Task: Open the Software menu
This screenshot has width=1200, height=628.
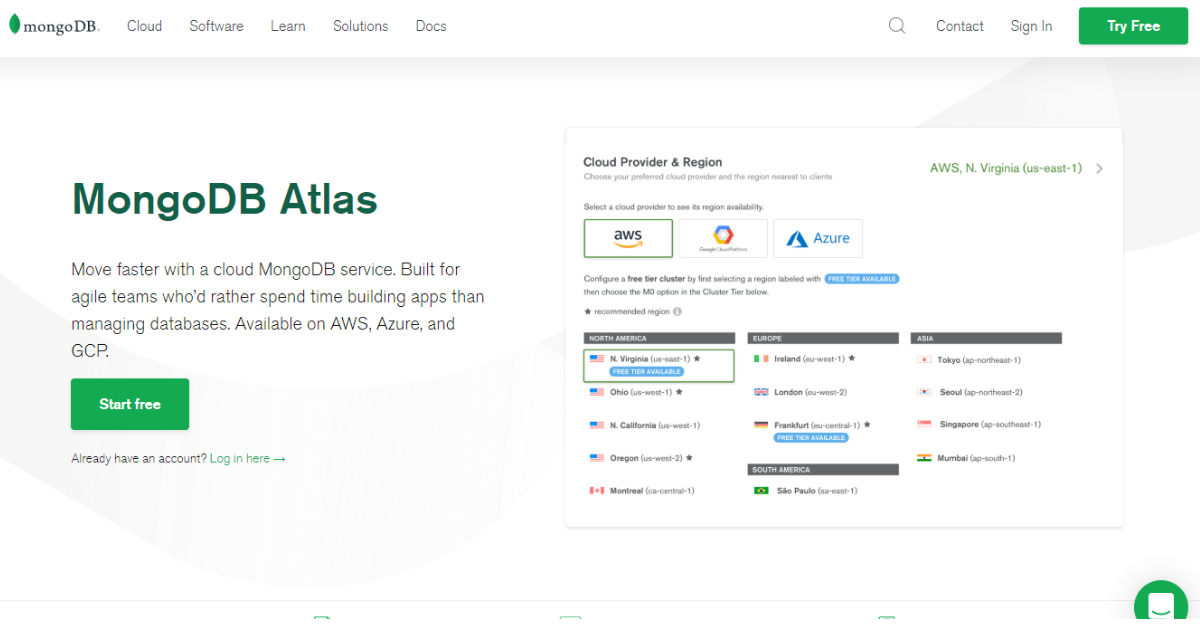Action: (216, 26)
